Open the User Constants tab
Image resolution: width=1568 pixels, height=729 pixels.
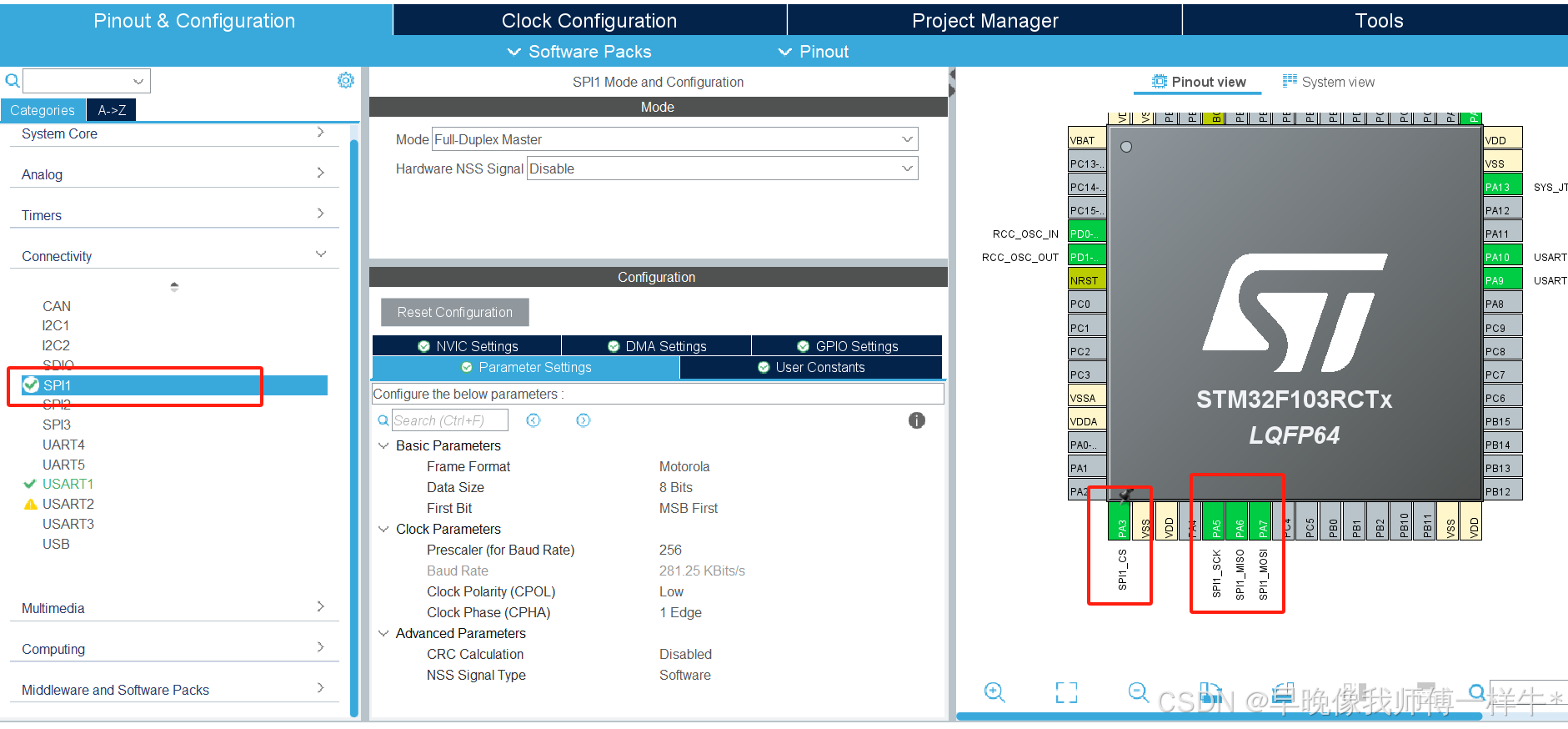[x=811, y=367]
